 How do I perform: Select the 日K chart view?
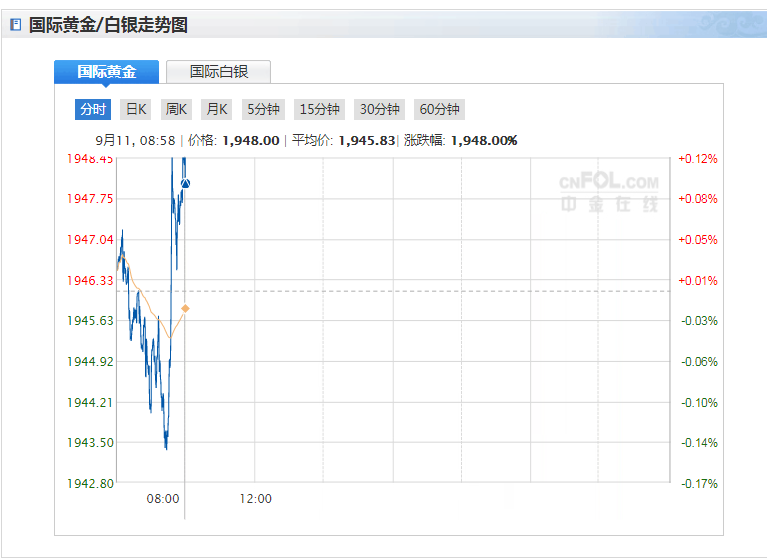point(135,109)
